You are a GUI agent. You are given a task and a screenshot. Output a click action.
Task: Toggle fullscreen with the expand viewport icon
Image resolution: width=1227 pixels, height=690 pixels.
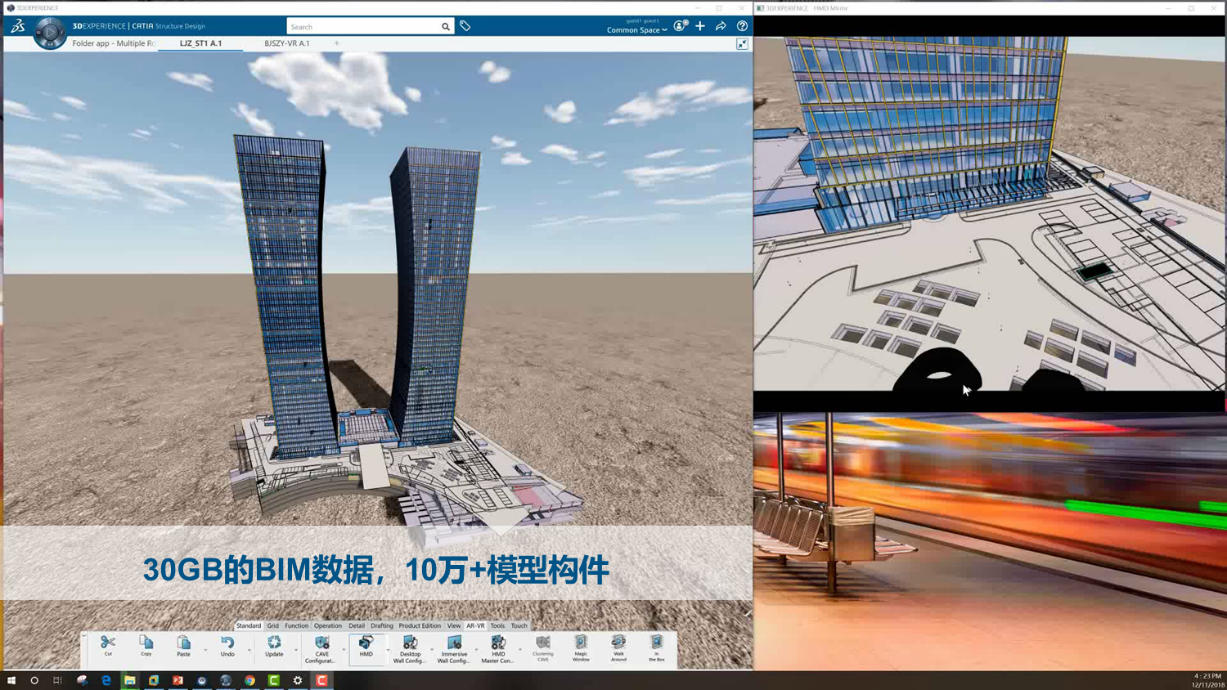tap(742, 44)
